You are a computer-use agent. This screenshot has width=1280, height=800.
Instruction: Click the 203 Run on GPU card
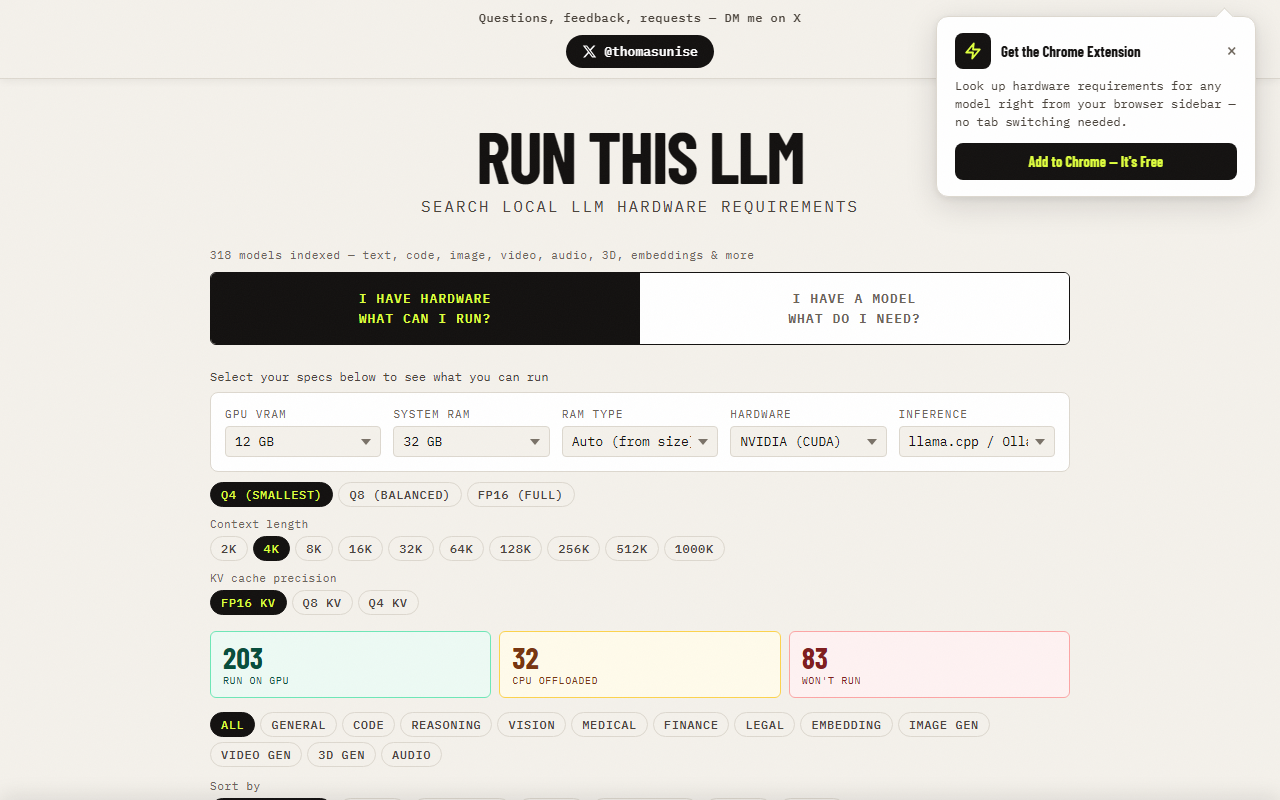350,664
